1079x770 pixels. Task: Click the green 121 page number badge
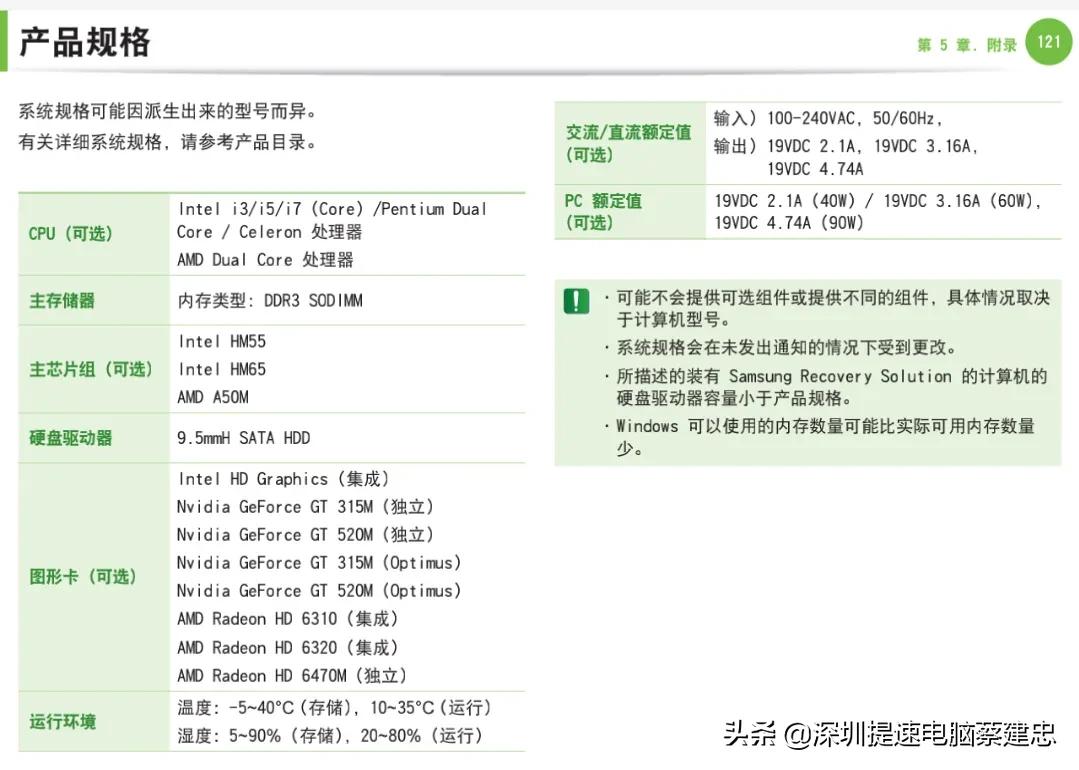[1048, 42]
